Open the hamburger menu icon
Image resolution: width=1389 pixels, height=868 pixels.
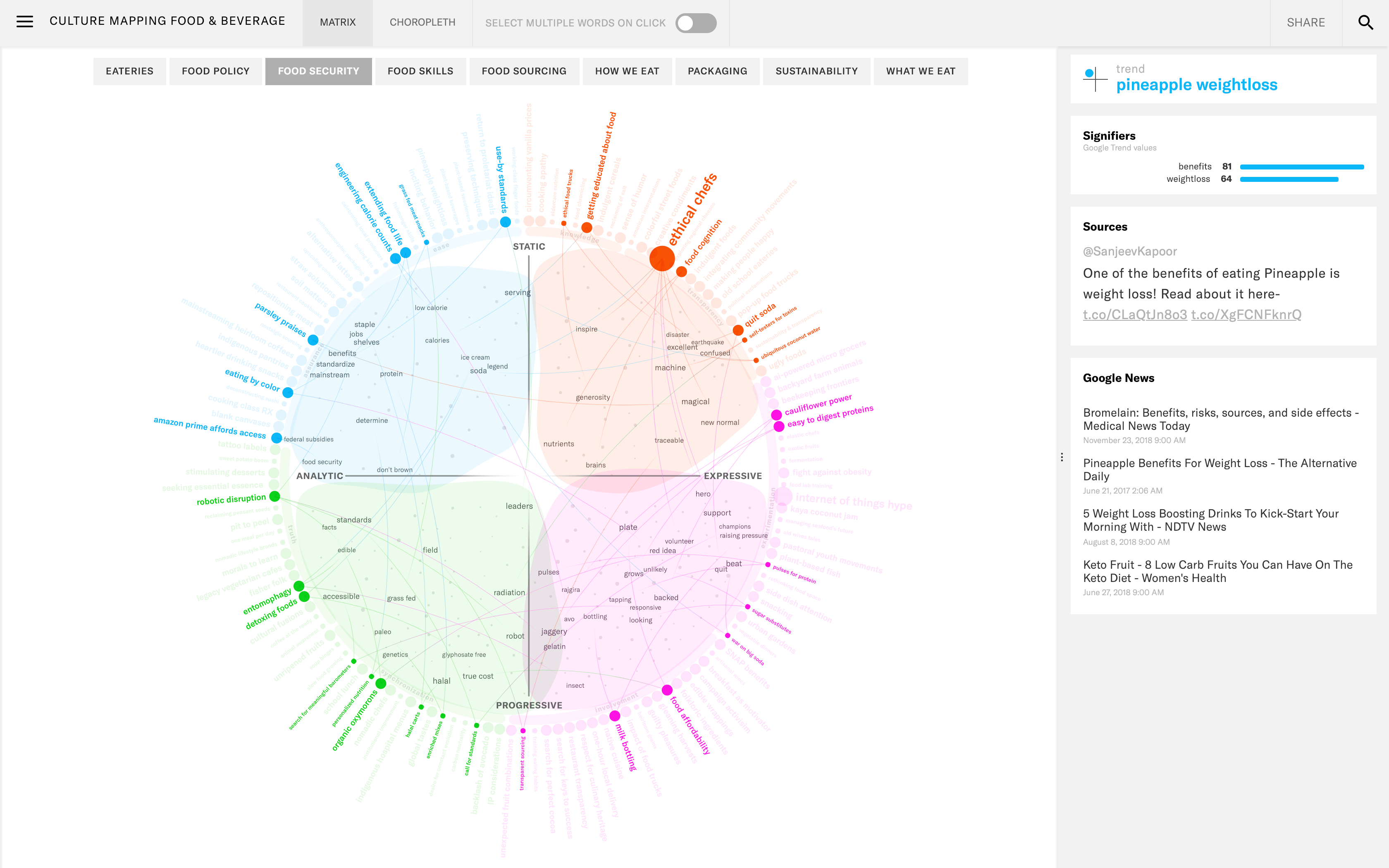tap(25, 22)
